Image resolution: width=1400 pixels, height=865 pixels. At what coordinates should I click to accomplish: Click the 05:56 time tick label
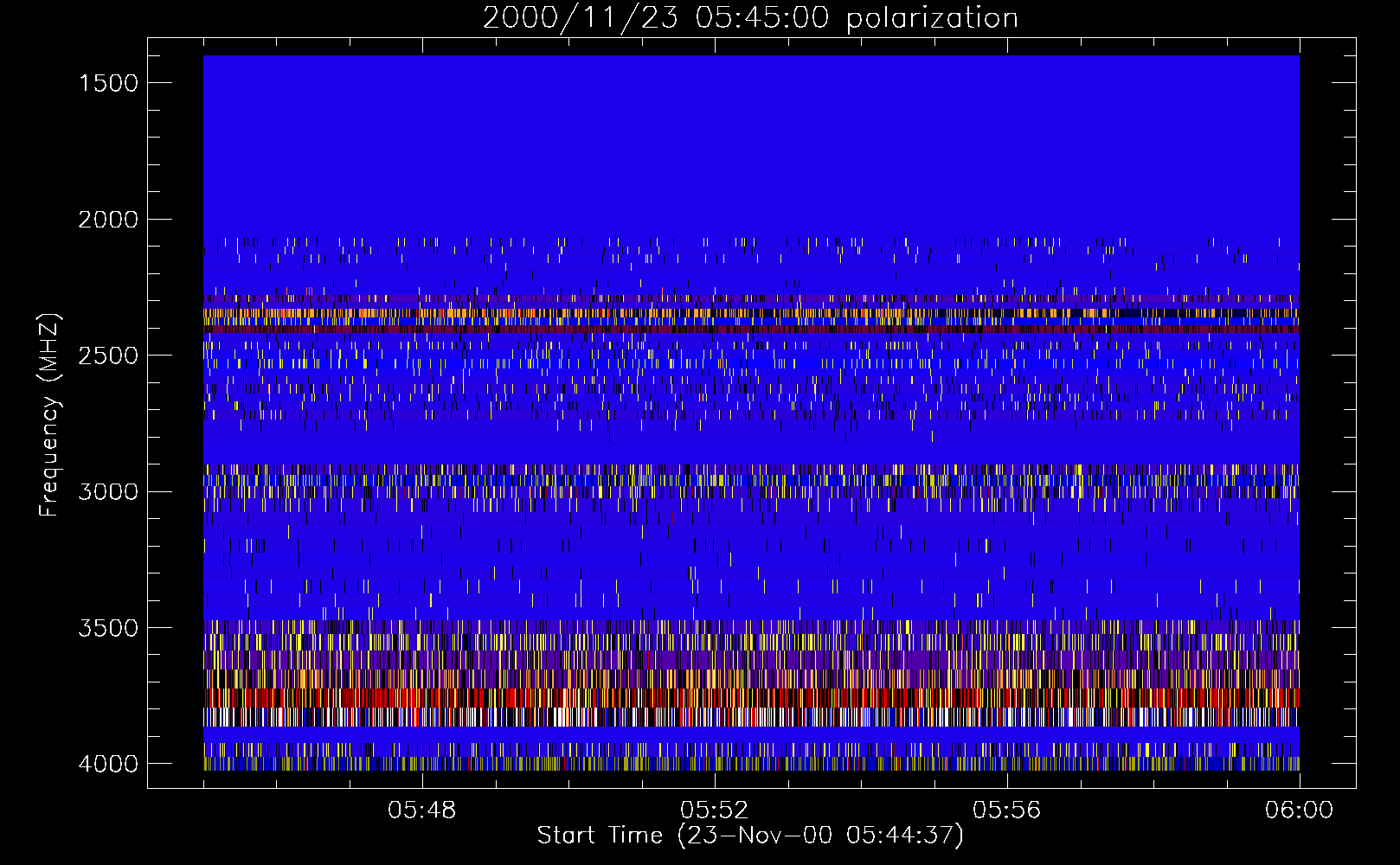[1006, 811]
